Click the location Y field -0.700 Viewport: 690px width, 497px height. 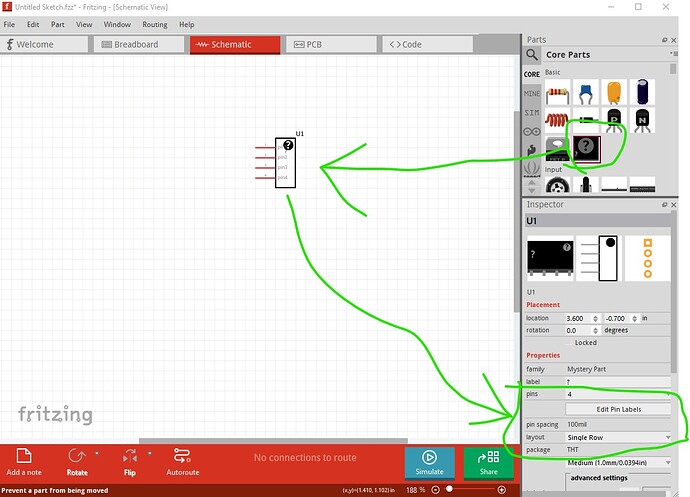tap(617, 318)
